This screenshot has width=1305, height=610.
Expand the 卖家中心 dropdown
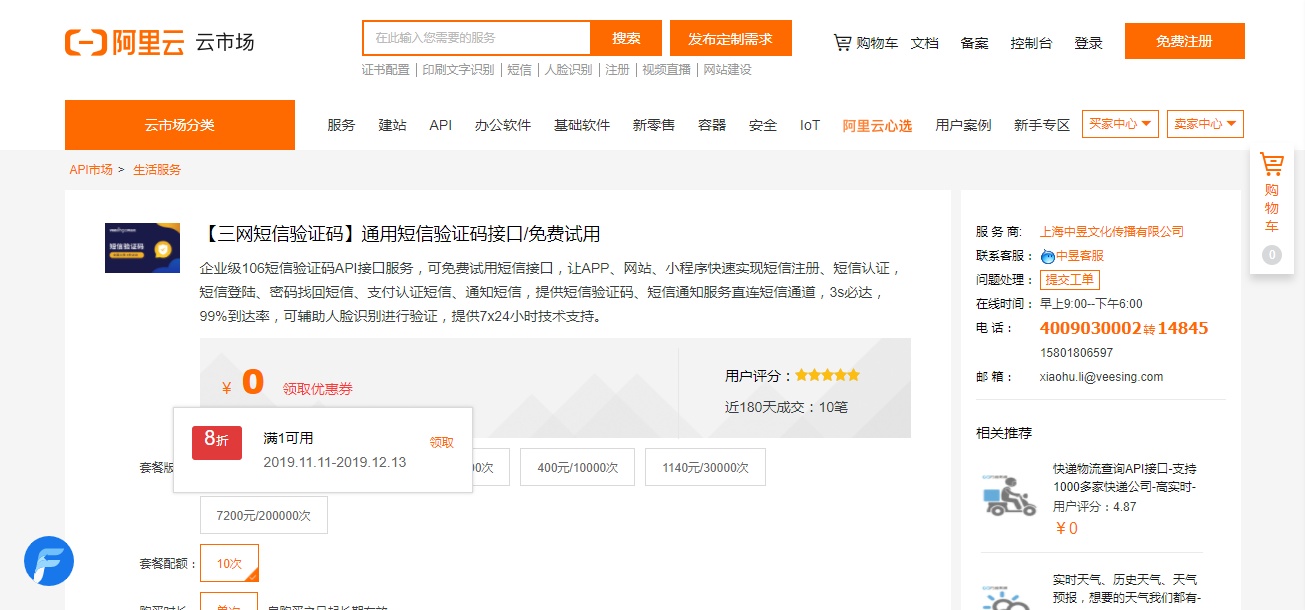[1205, 124]
